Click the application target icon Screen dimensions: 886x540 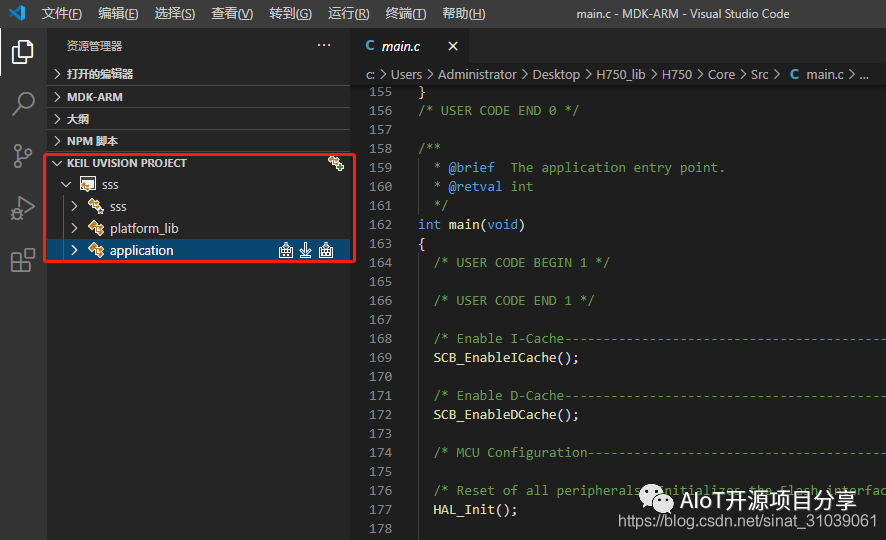(96, 250)
